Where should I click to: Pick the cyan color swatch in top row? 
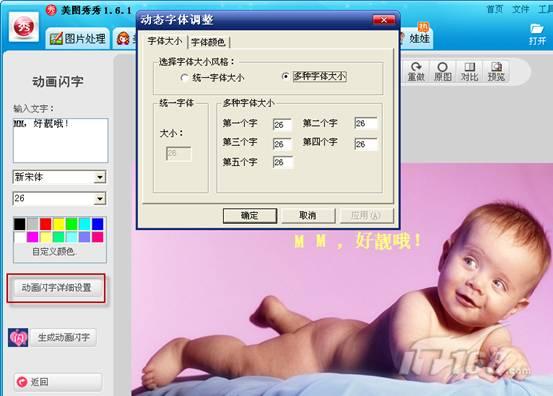[85, 224]
